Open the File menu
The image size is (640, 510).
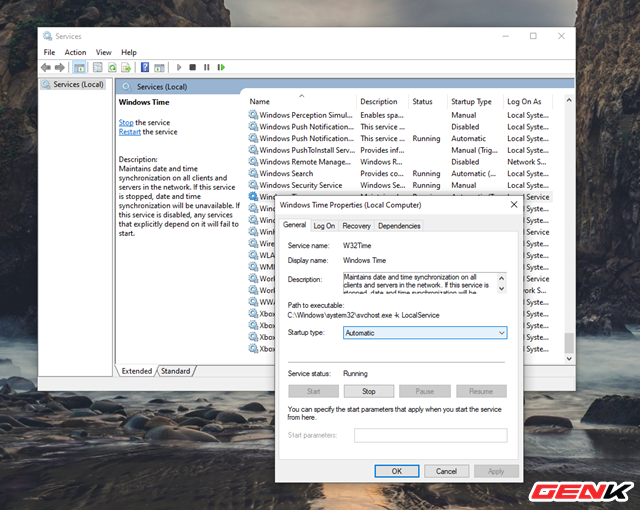pyautogui.click(x=49, y=52)
